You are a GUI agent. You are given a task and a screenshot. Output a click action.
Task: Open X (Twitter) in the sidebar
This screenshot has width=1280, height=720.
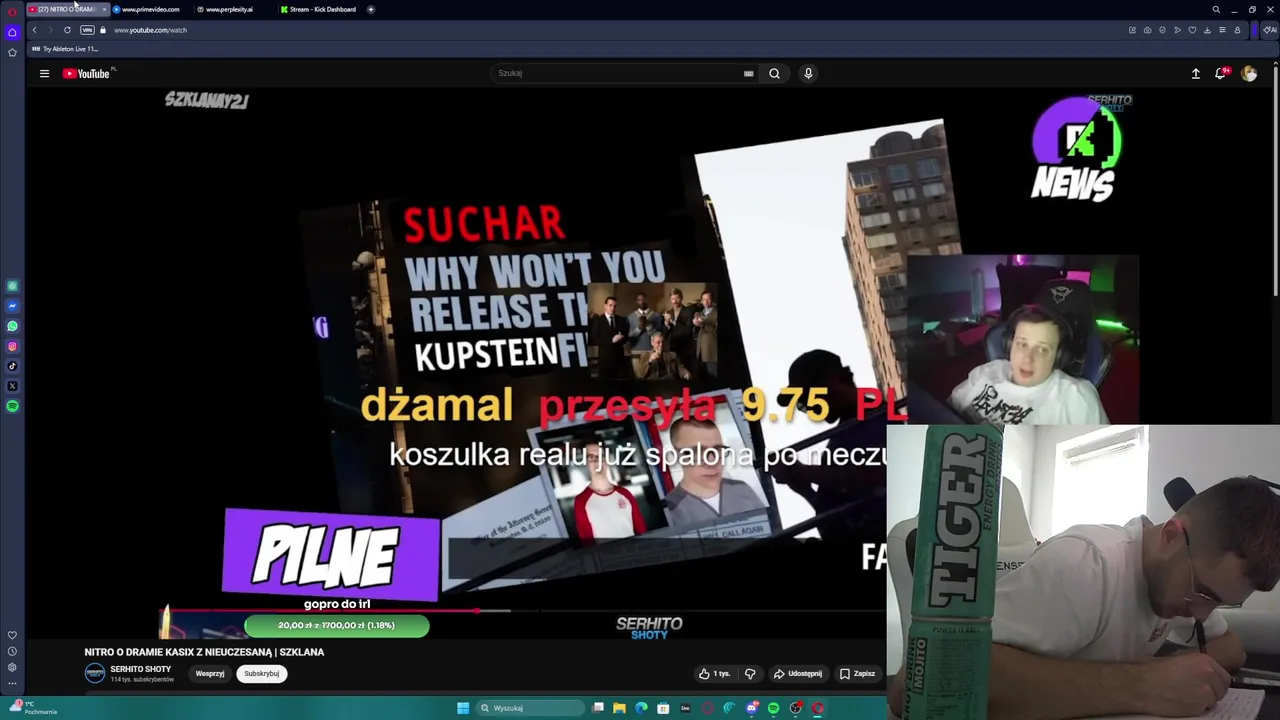pos(12,386)
